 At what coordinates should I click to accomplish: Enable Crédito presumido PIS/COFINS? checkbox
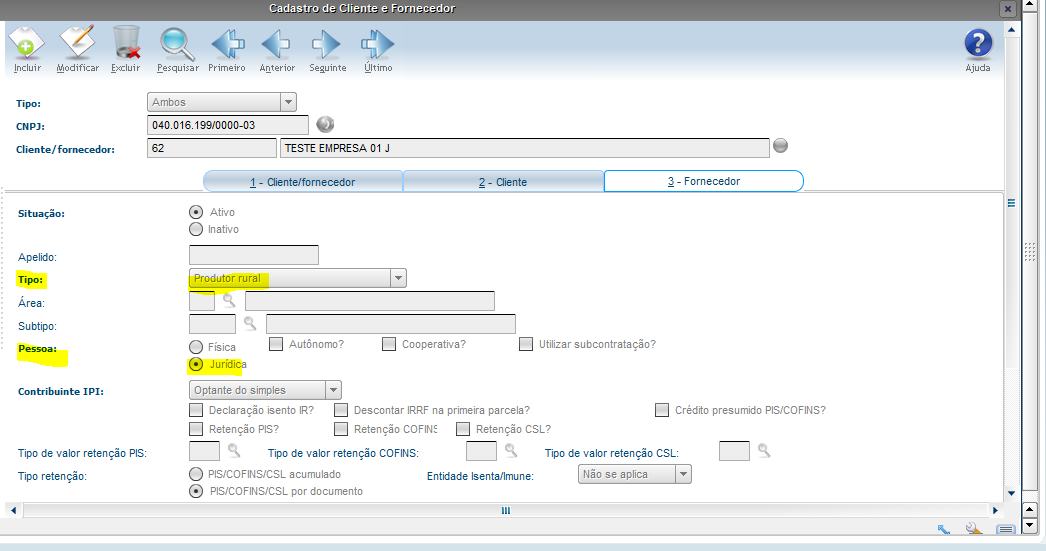pyautogui.click(x=662, y=410)
